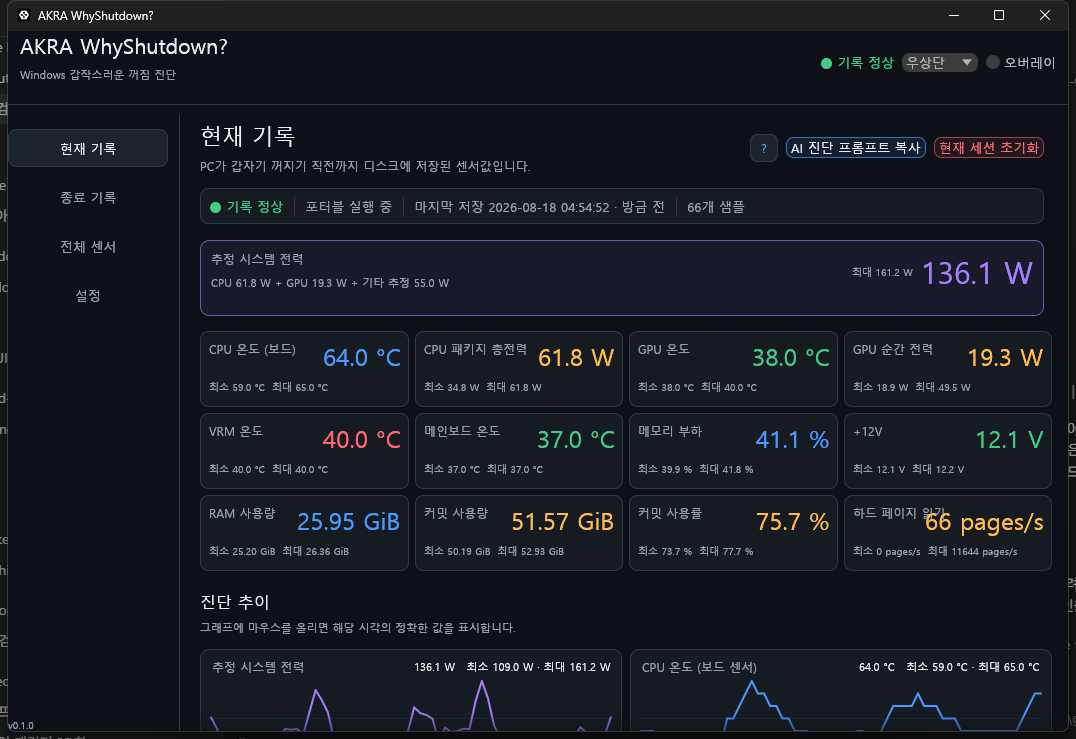The height and width of the screenshot is (739, 1076).
Task: Click the AI 진단 프롬프트 복사 button
Action: (x=855, y=148)
